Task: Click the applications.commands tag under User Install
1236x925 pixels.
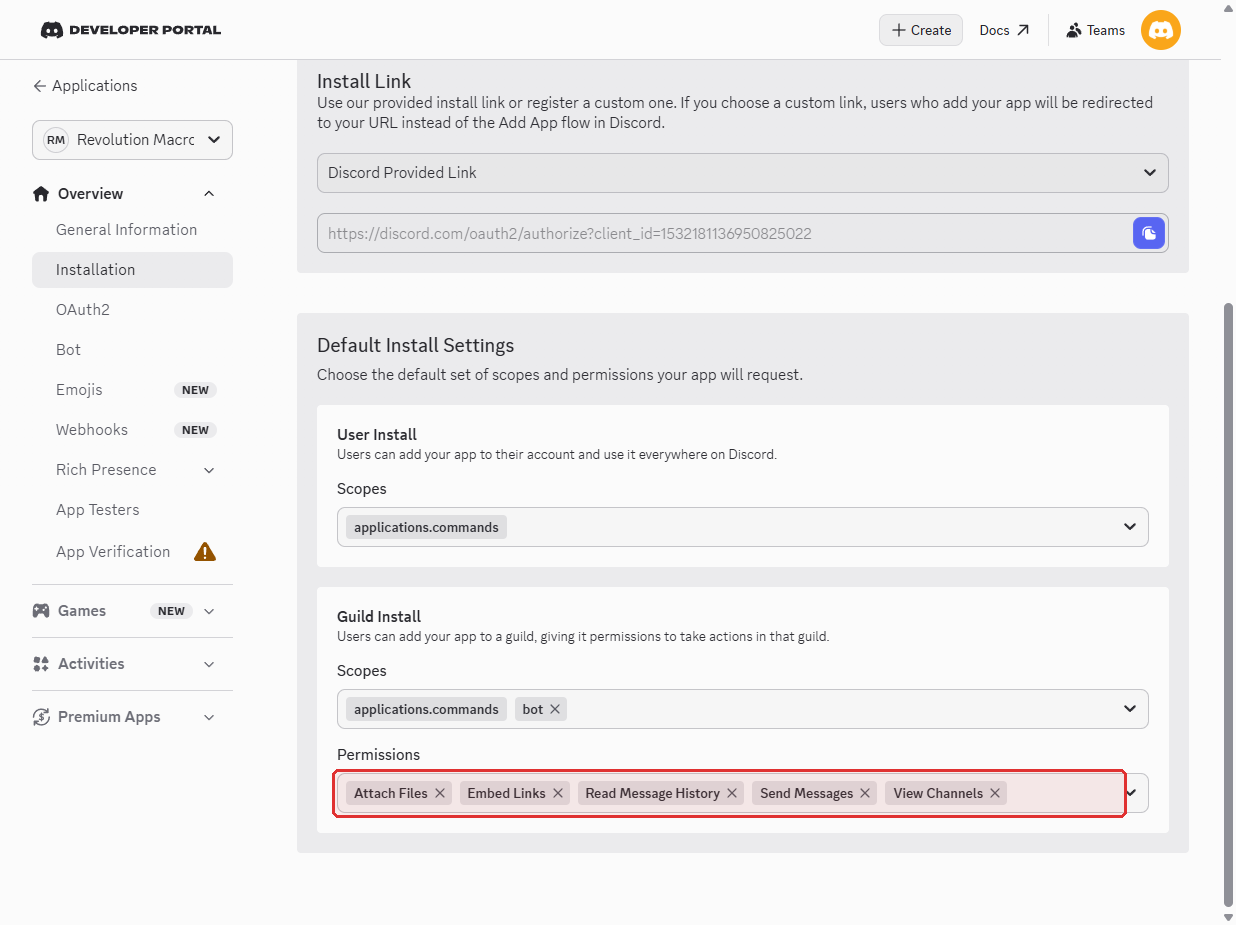Action: [x=426, y=527]
